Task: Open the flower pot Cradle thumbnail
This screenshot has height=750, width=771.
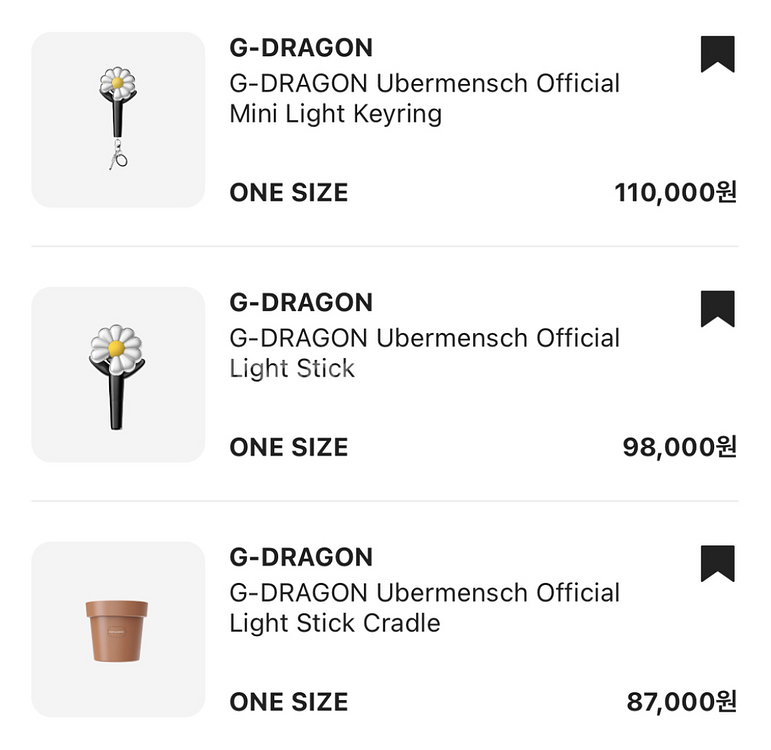Action: [118, 630]
